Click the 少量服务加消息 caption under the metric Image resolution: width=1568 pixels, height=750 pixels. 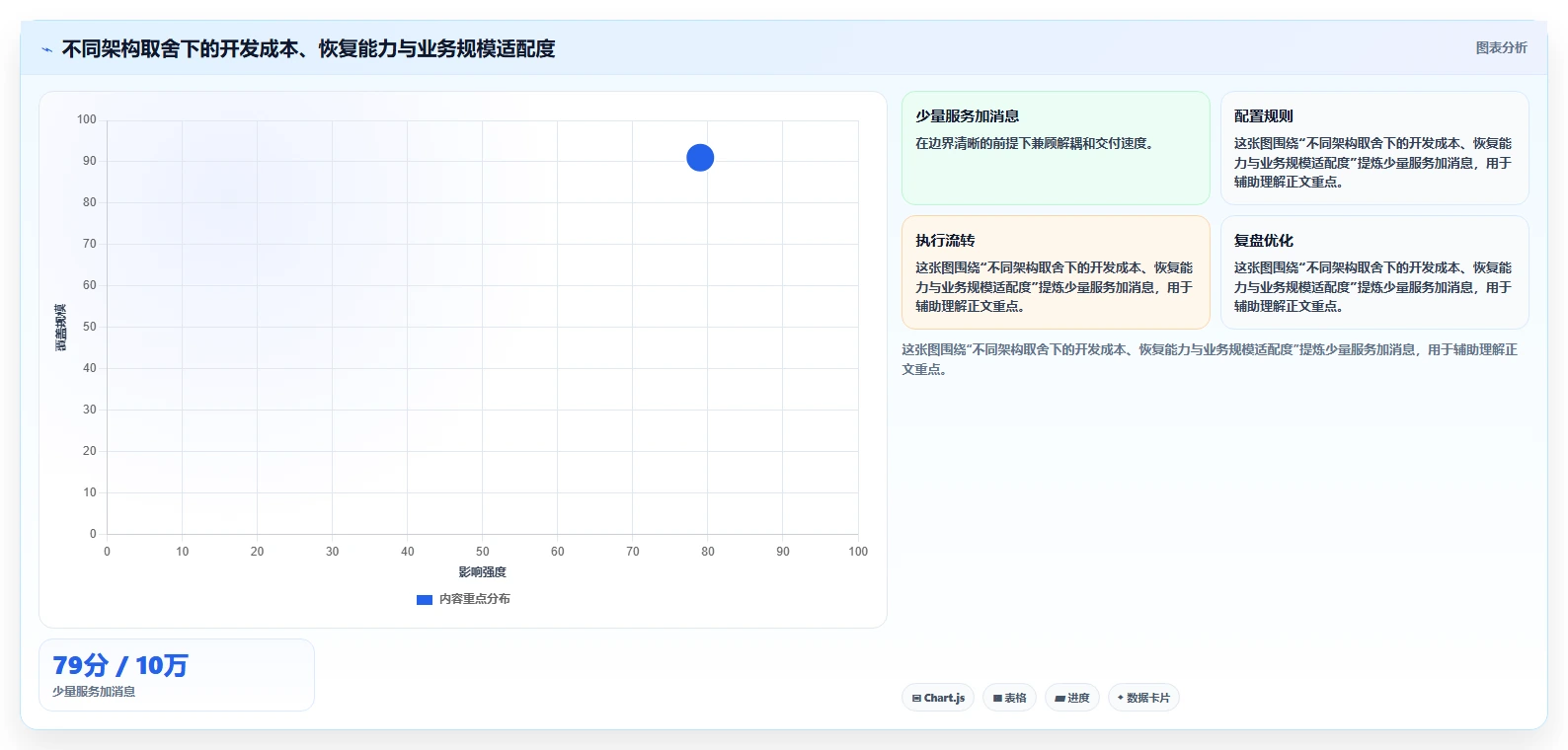point(94,692)
